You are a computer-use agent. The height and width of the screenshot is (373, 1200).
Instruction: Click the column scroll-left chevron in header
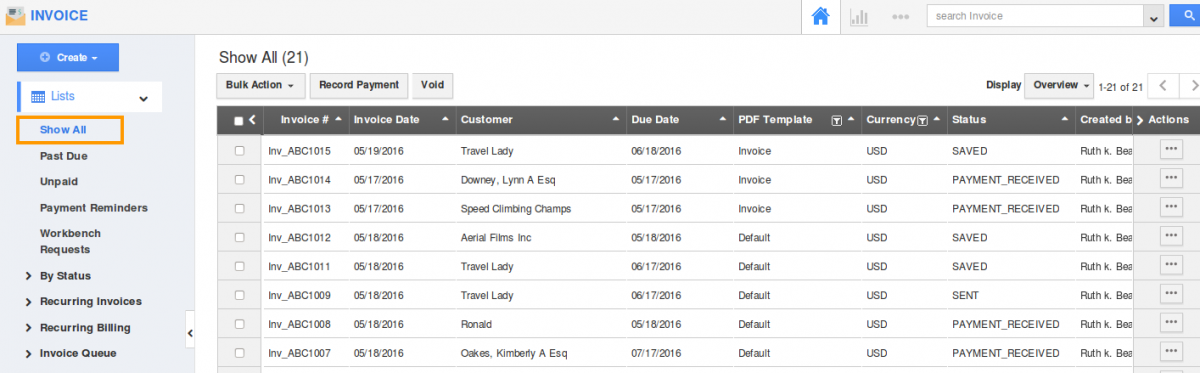coord(252,120)
